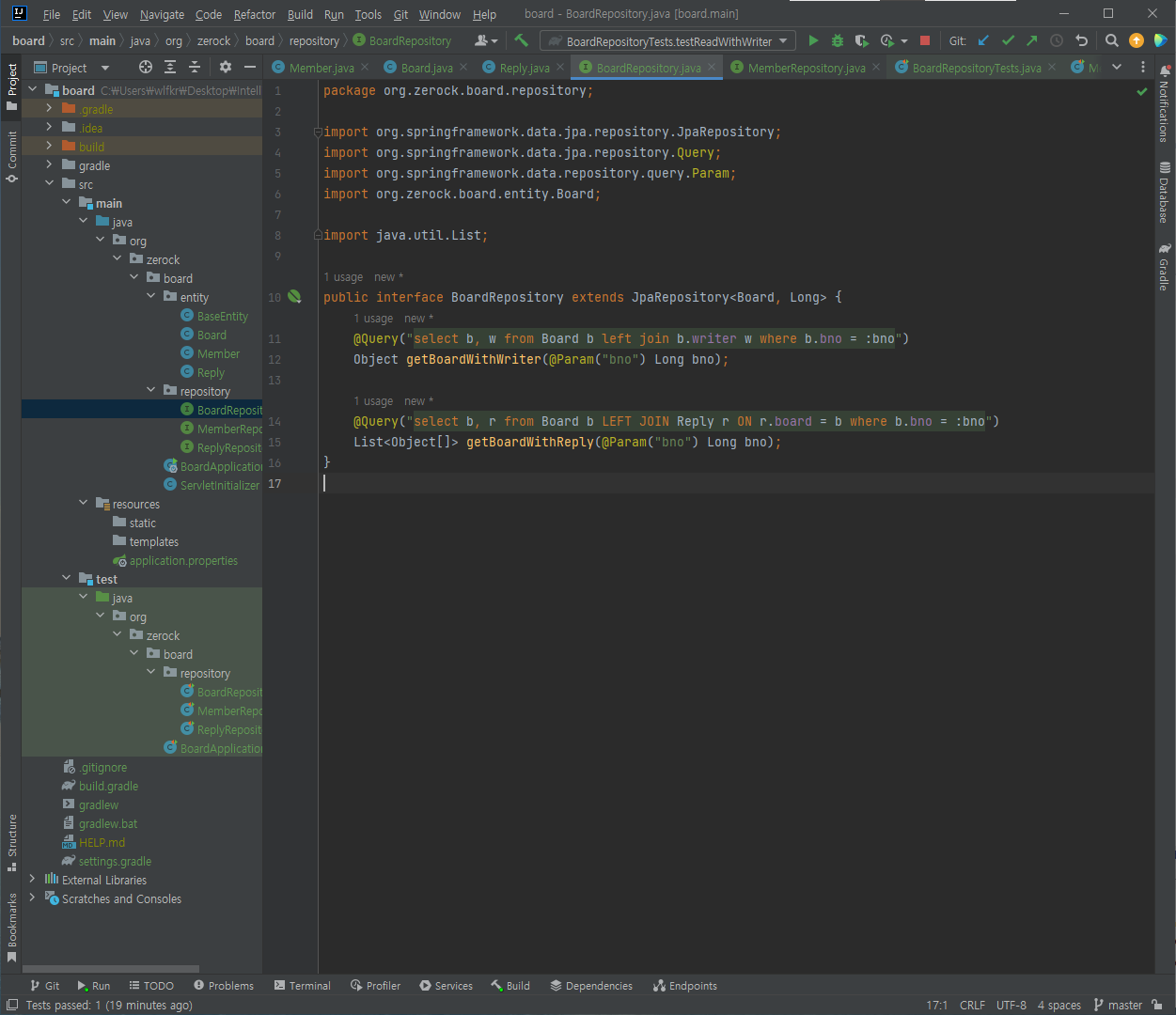Rollback changes with the undo arrow icon
1176x1015 pixels.
(x=1081, y=40)
